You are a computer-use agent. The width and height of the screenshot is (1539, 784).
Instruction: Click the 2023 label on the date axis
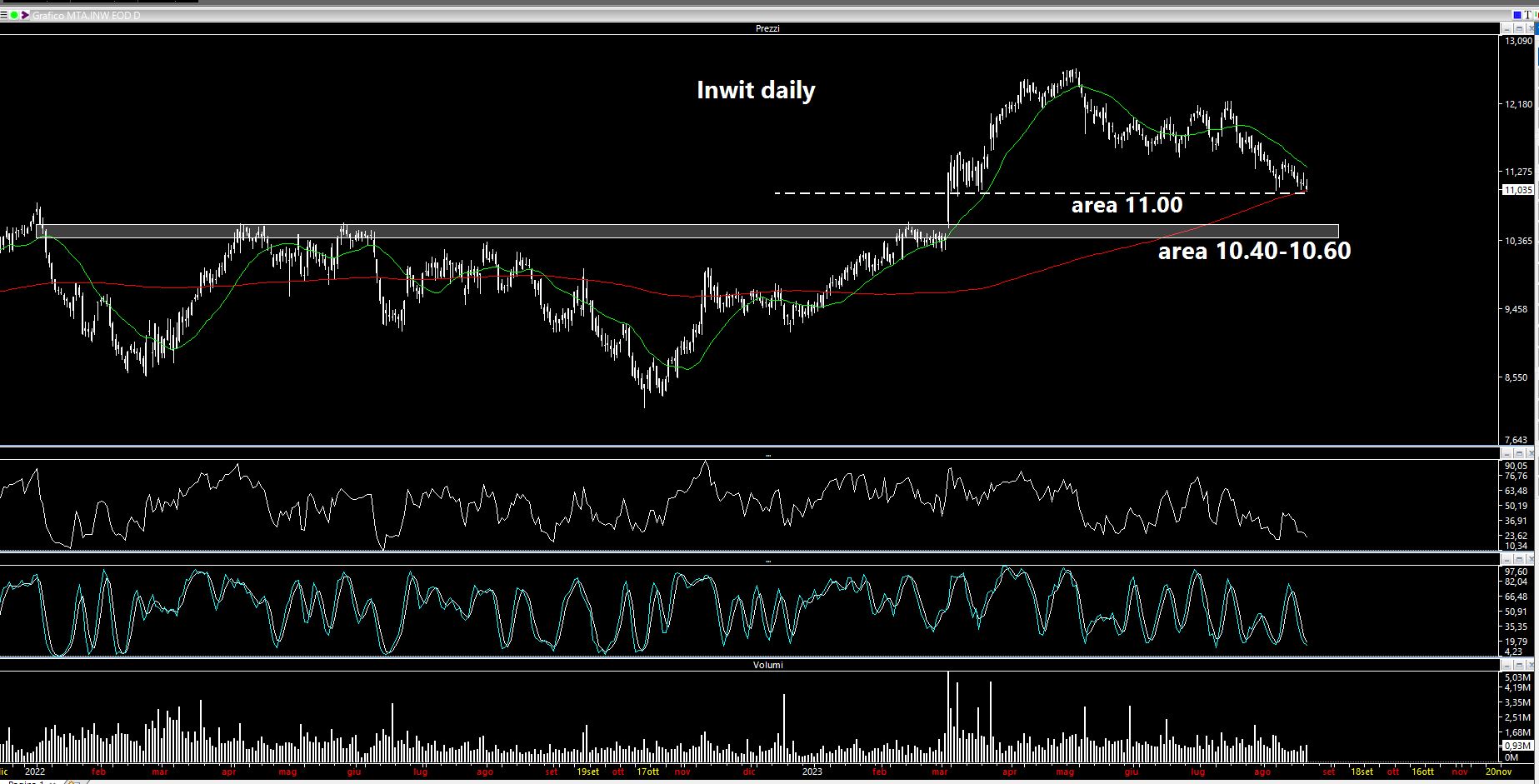(812, 772)
